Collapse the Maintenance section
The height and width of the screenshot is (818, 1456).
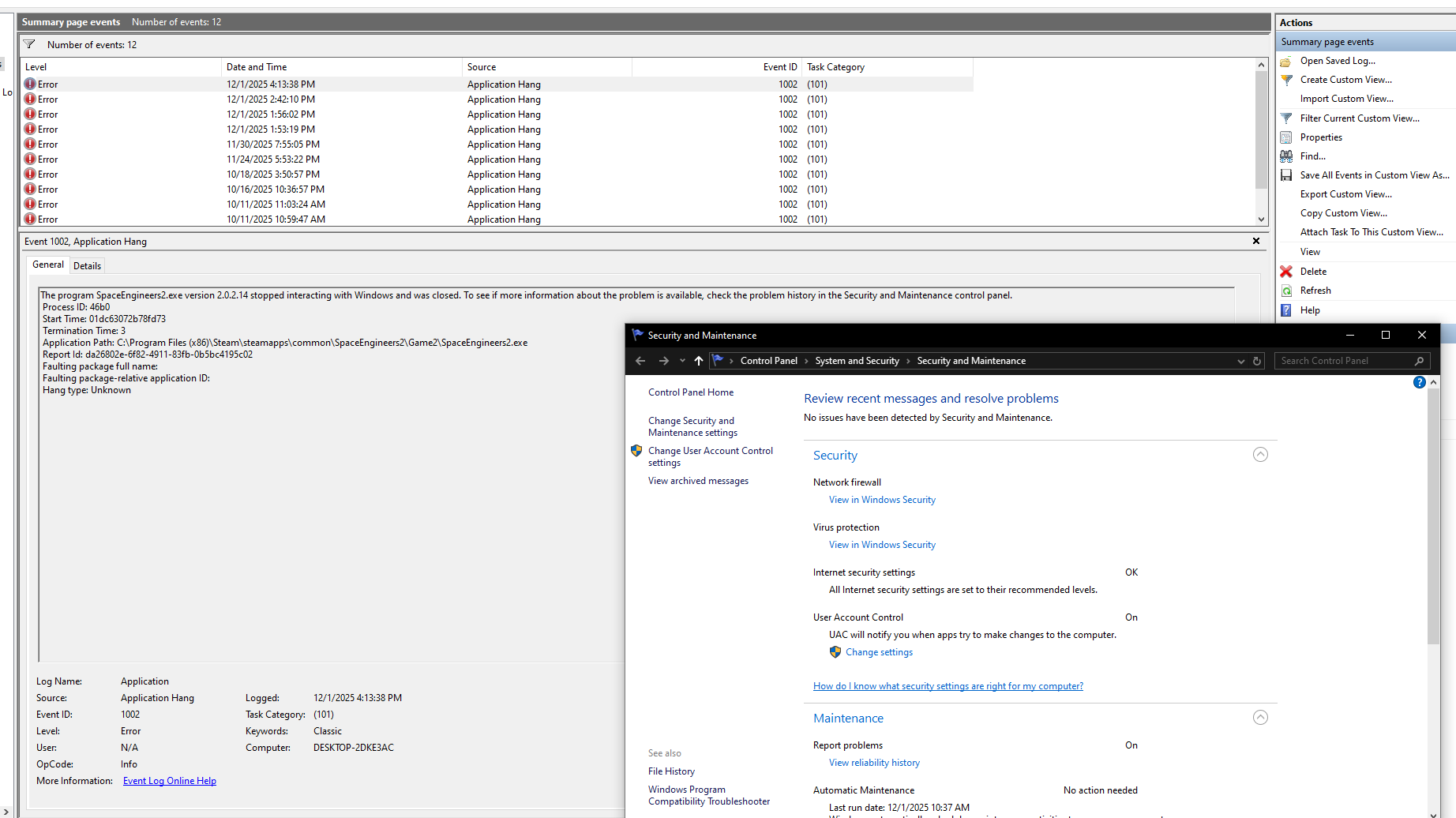click(1260, 718)
